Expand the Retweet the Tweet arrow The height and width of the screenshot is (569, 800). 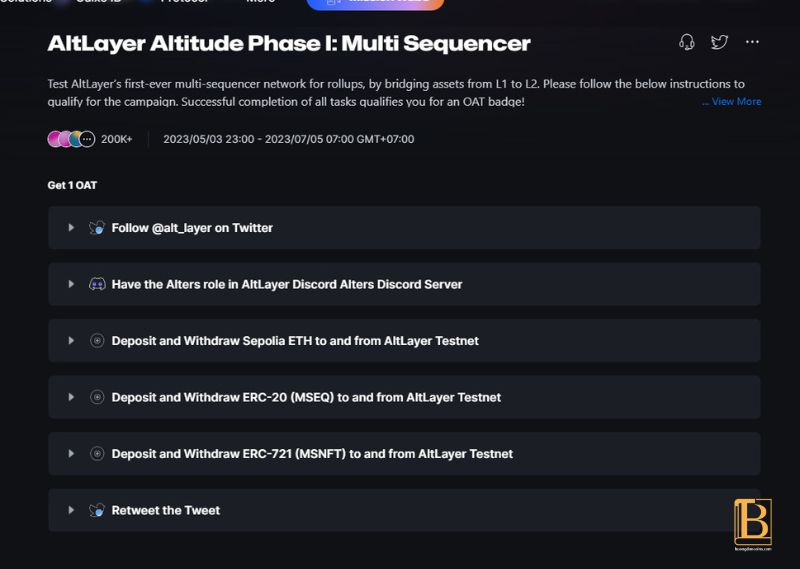click(x=71, y=510)
